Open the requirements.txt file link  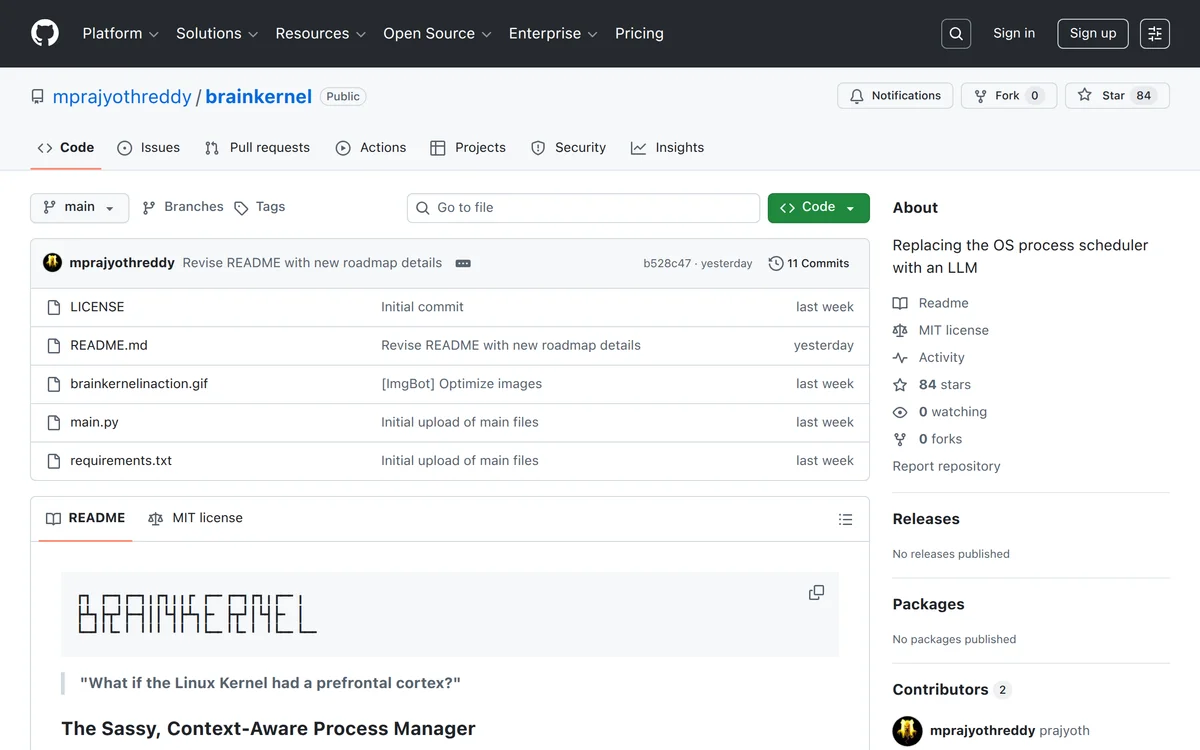pyautogui.click(x=120, y=460)
